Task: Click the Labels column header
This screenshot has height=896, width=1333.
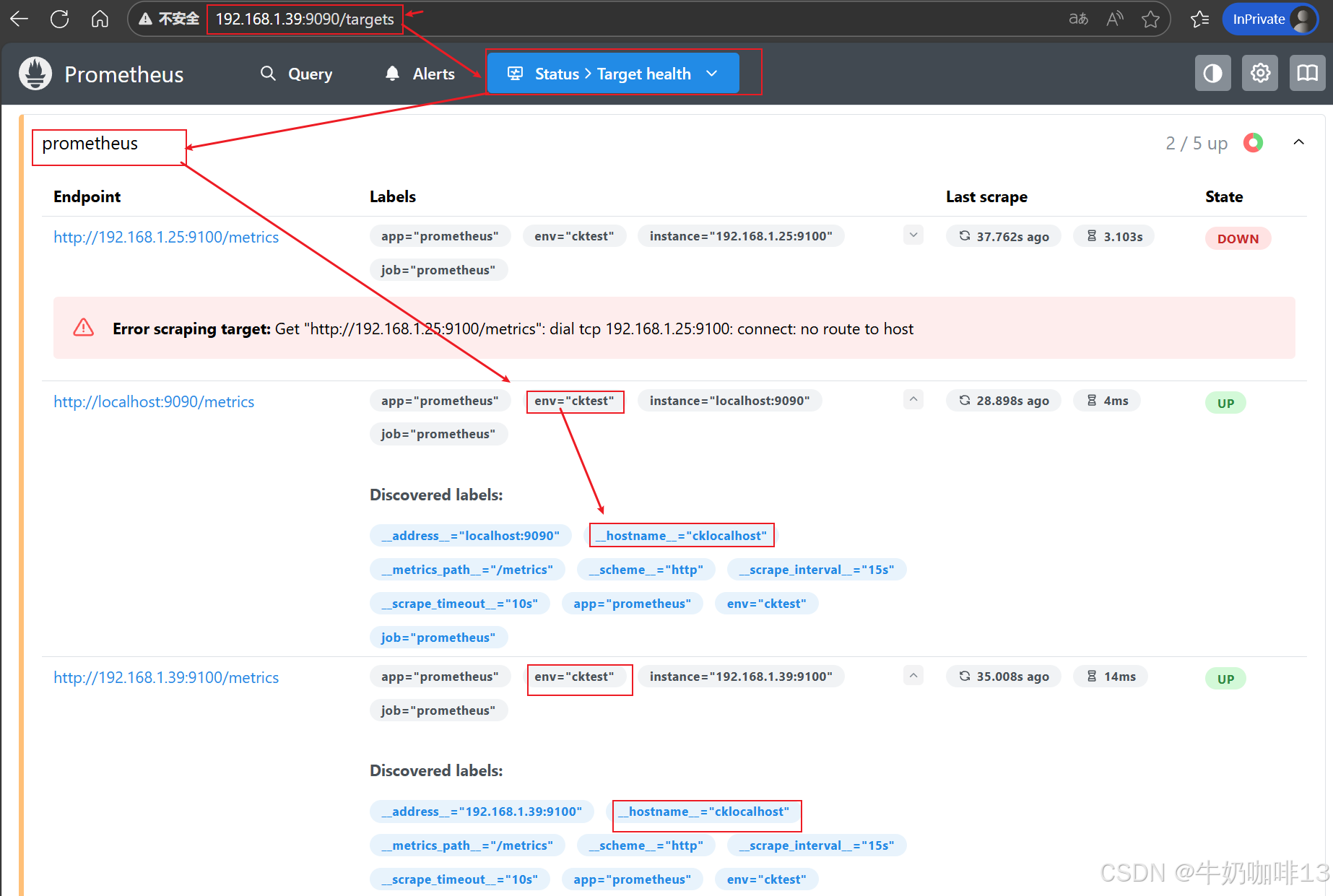Action: (x=393, y=196)
